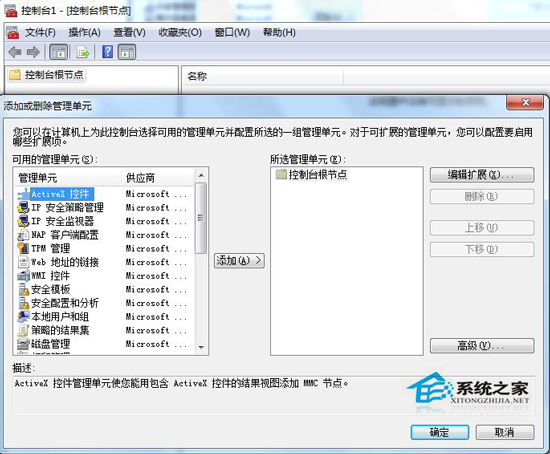Image resolution: width=550 pixels, height=454 pixels.
Task: Click the NAP 客户端配置 snap-in icon
Action: click(23, 235)
